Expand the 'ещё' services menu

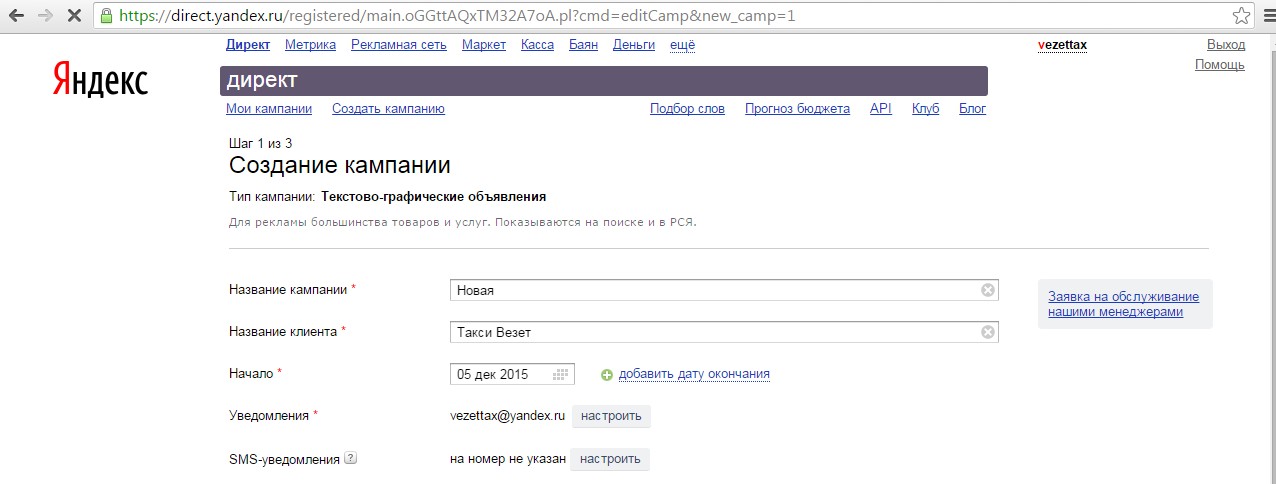pyautogui.click(x=682, y=45)
